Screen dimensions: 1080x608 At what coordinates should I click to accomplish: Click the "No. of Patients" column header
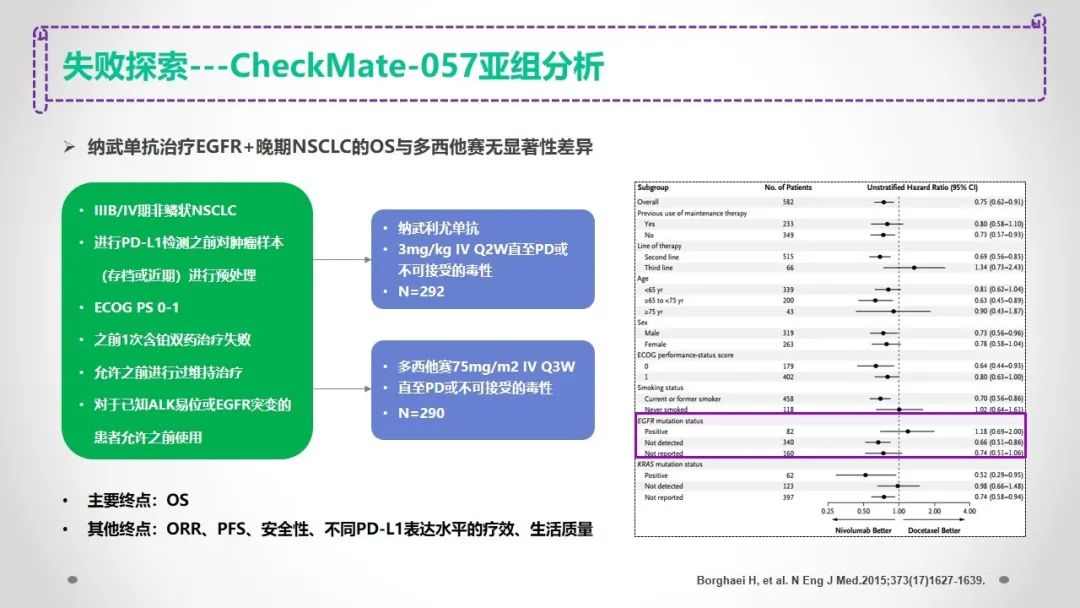click(x=788, y=187)
